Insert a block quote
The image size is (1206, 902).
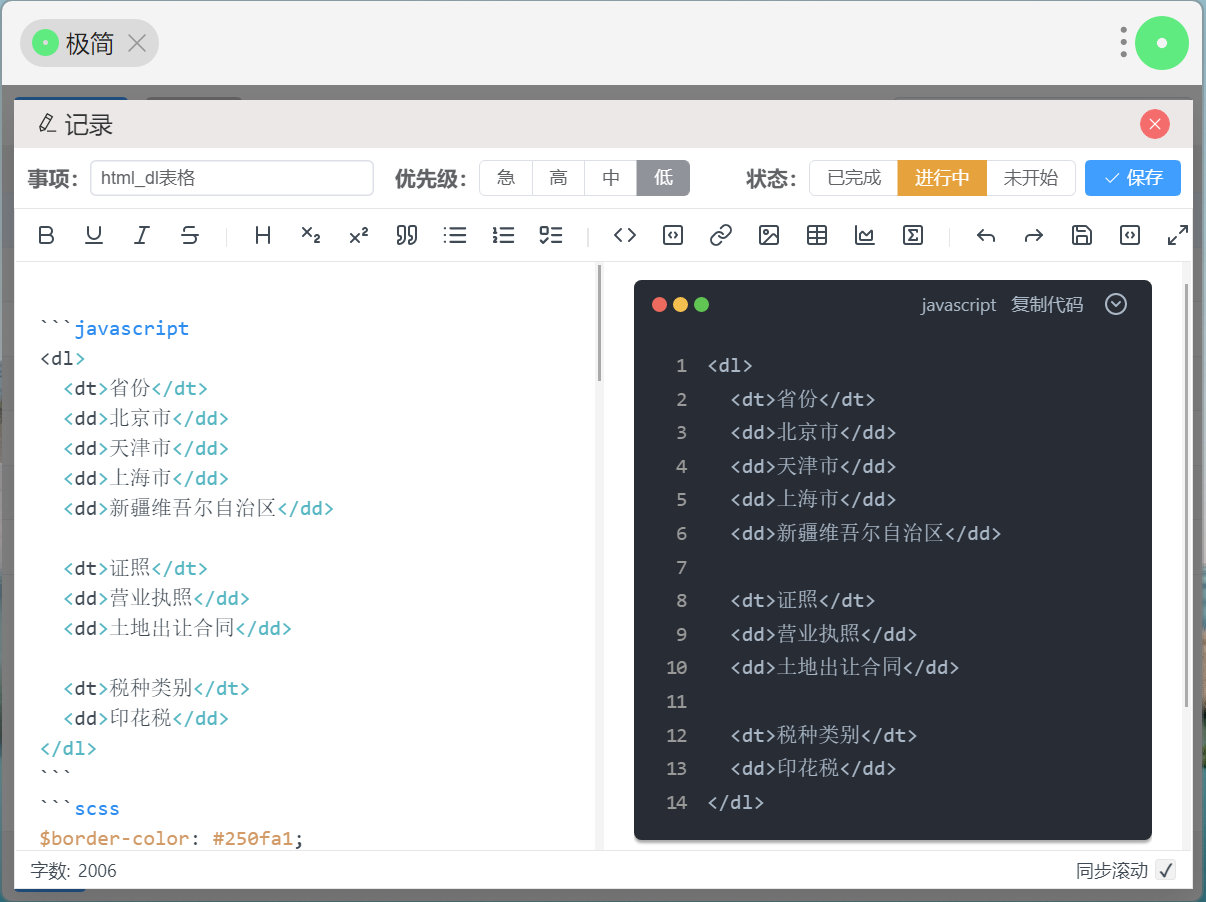(407, 235)
